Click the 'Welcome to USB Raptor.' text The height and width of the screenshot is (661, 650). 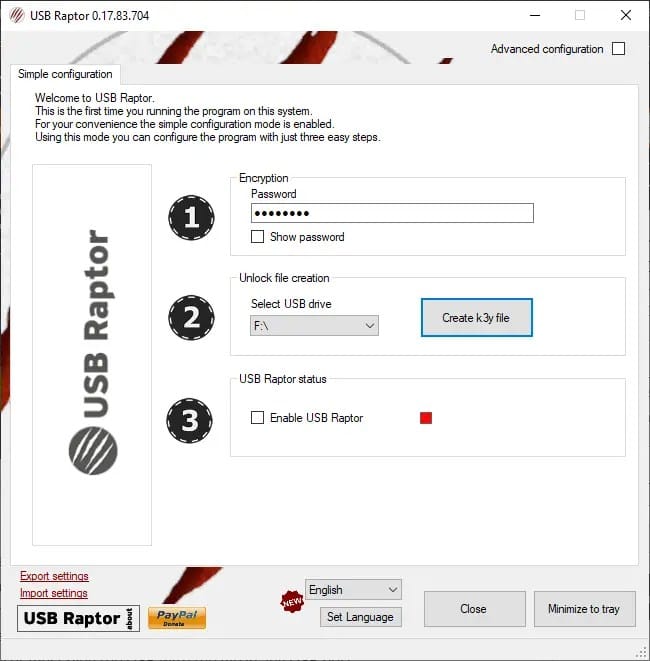[95, 98]
